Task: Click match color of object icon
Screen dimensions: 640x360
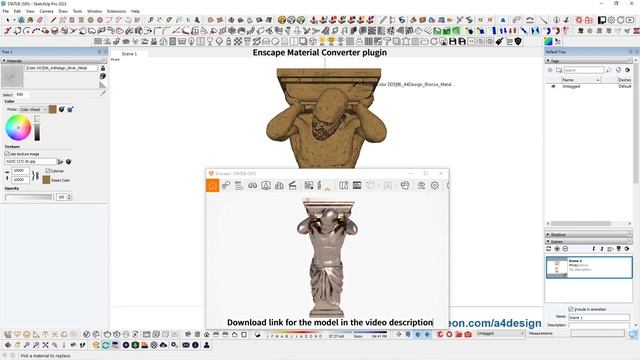Action: coord(62,109)
